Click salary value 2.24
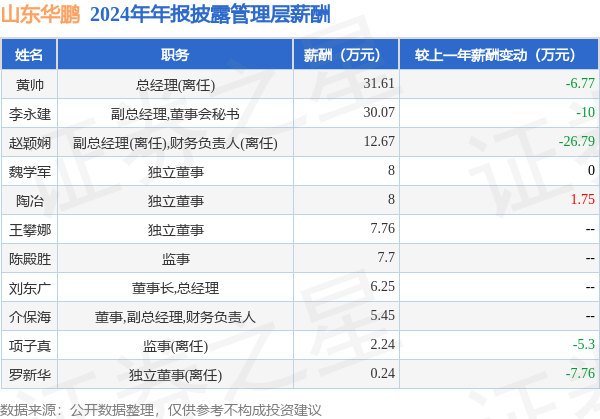 point(382,344)
